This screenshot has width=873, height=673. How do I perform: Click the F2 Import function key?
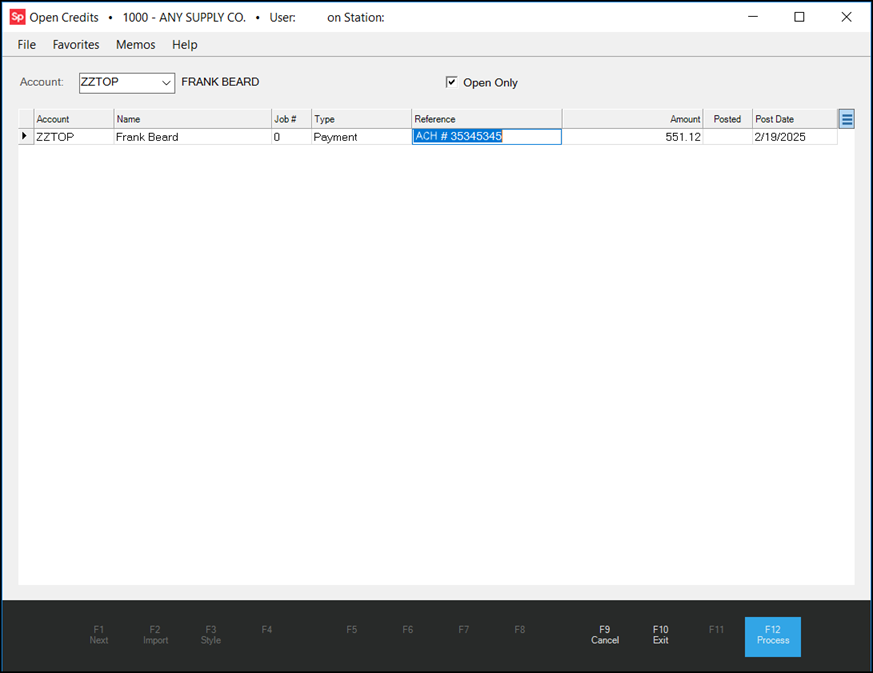tap(155, 635)
